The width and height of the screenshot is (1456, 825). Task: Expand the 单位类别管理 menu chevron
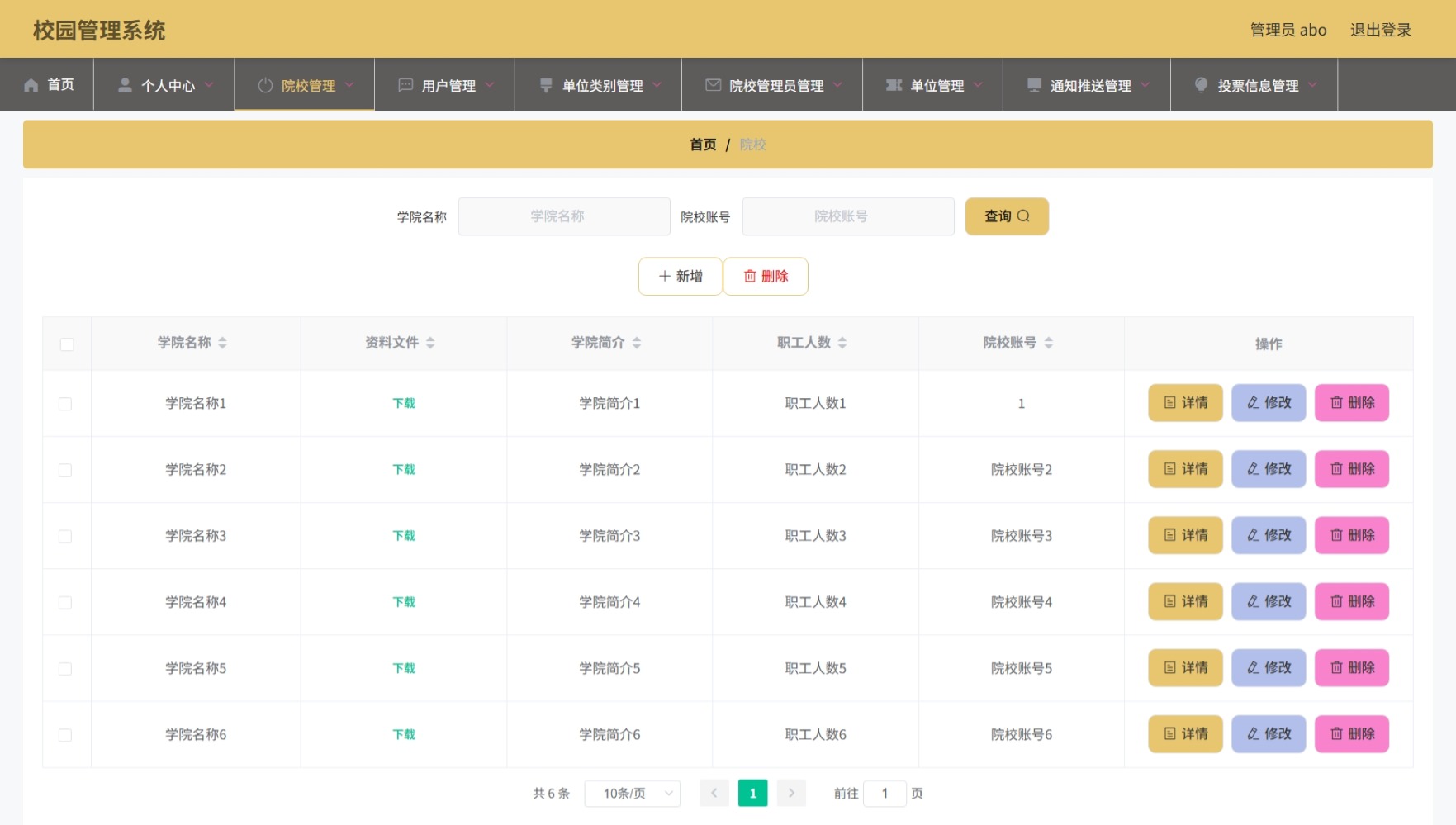tap(657, 85)
